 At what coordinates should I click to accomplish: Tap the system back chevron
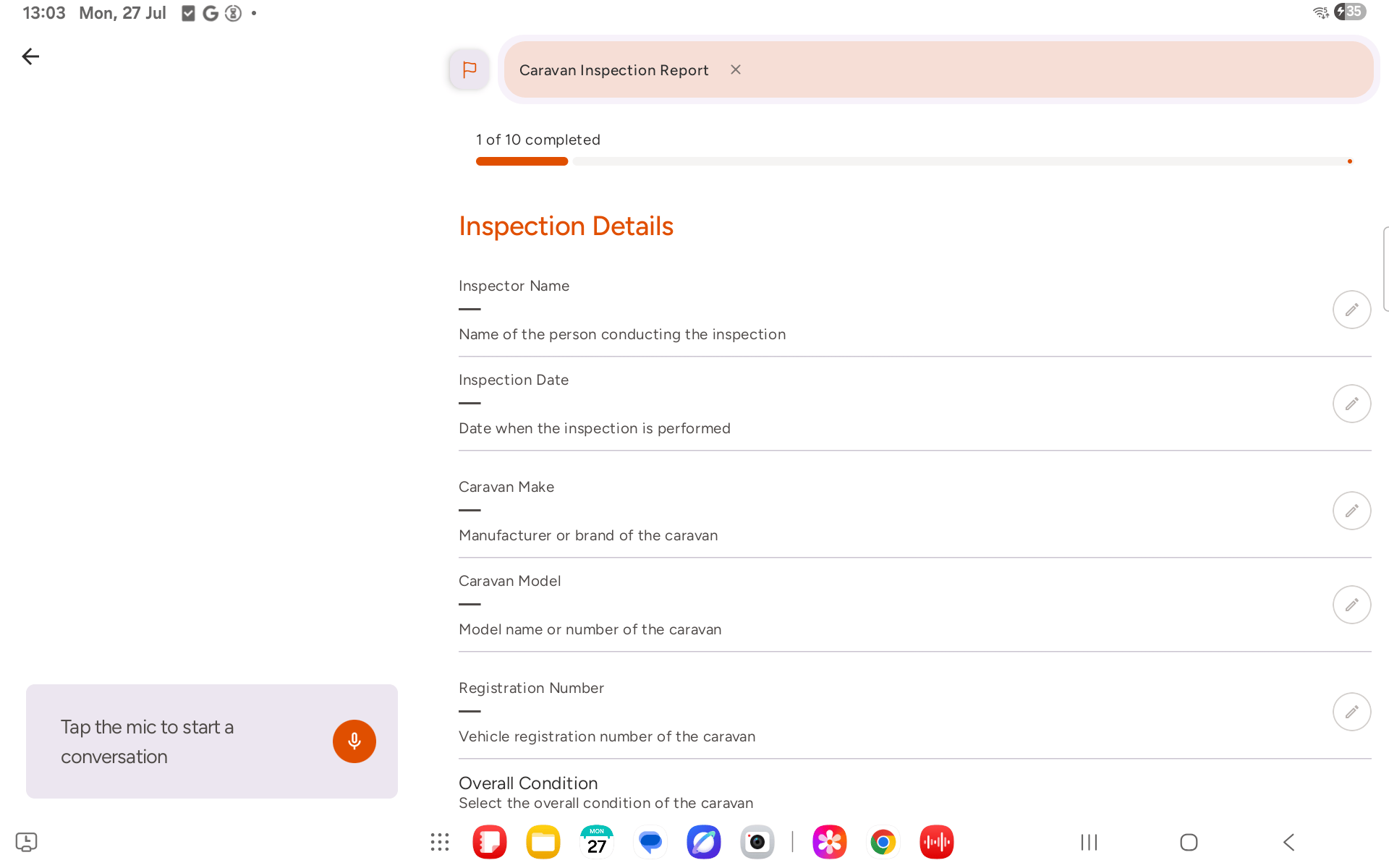click(x=1288, y=842)
